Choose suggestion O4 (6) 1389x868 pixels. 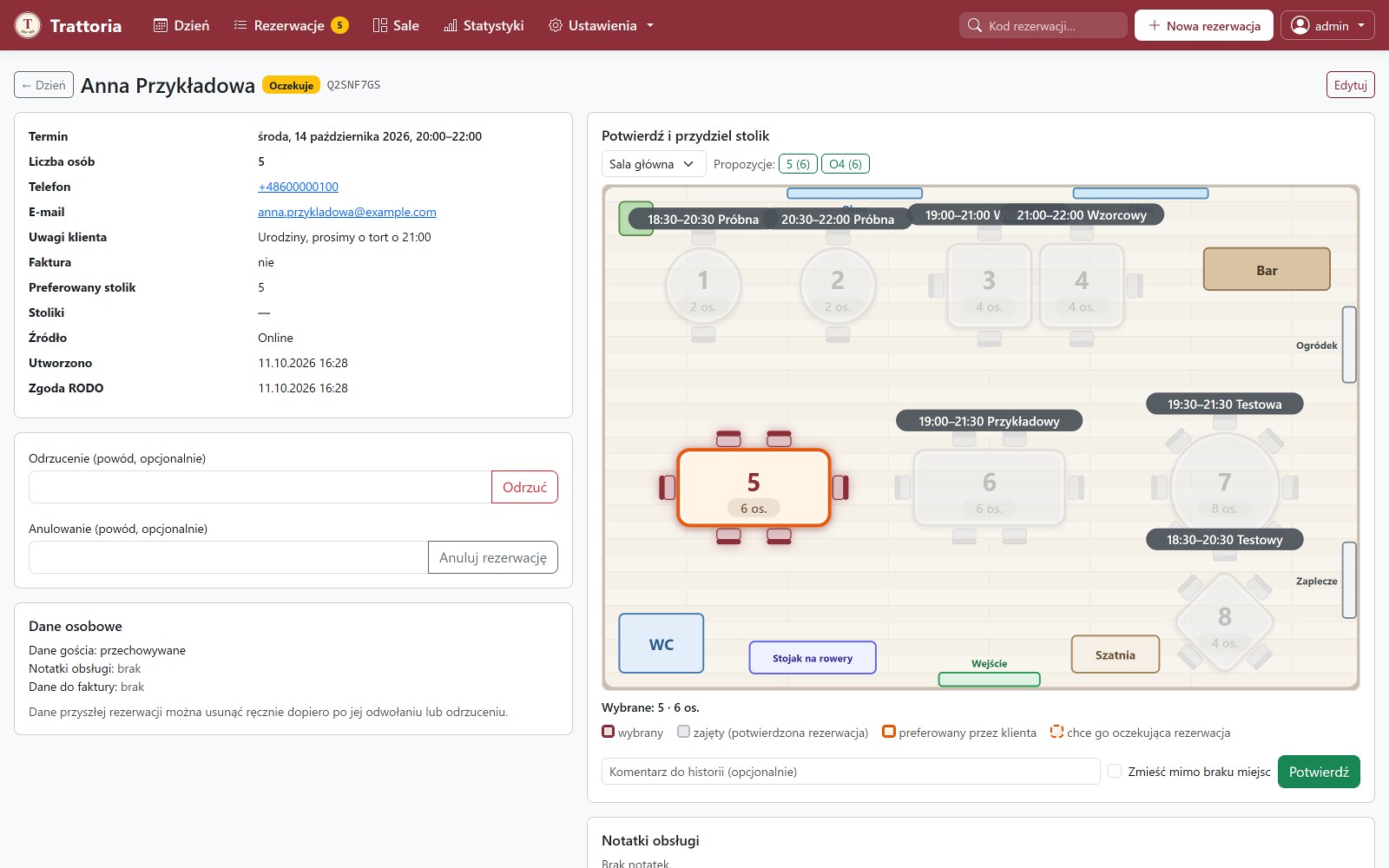click(846, 164)
